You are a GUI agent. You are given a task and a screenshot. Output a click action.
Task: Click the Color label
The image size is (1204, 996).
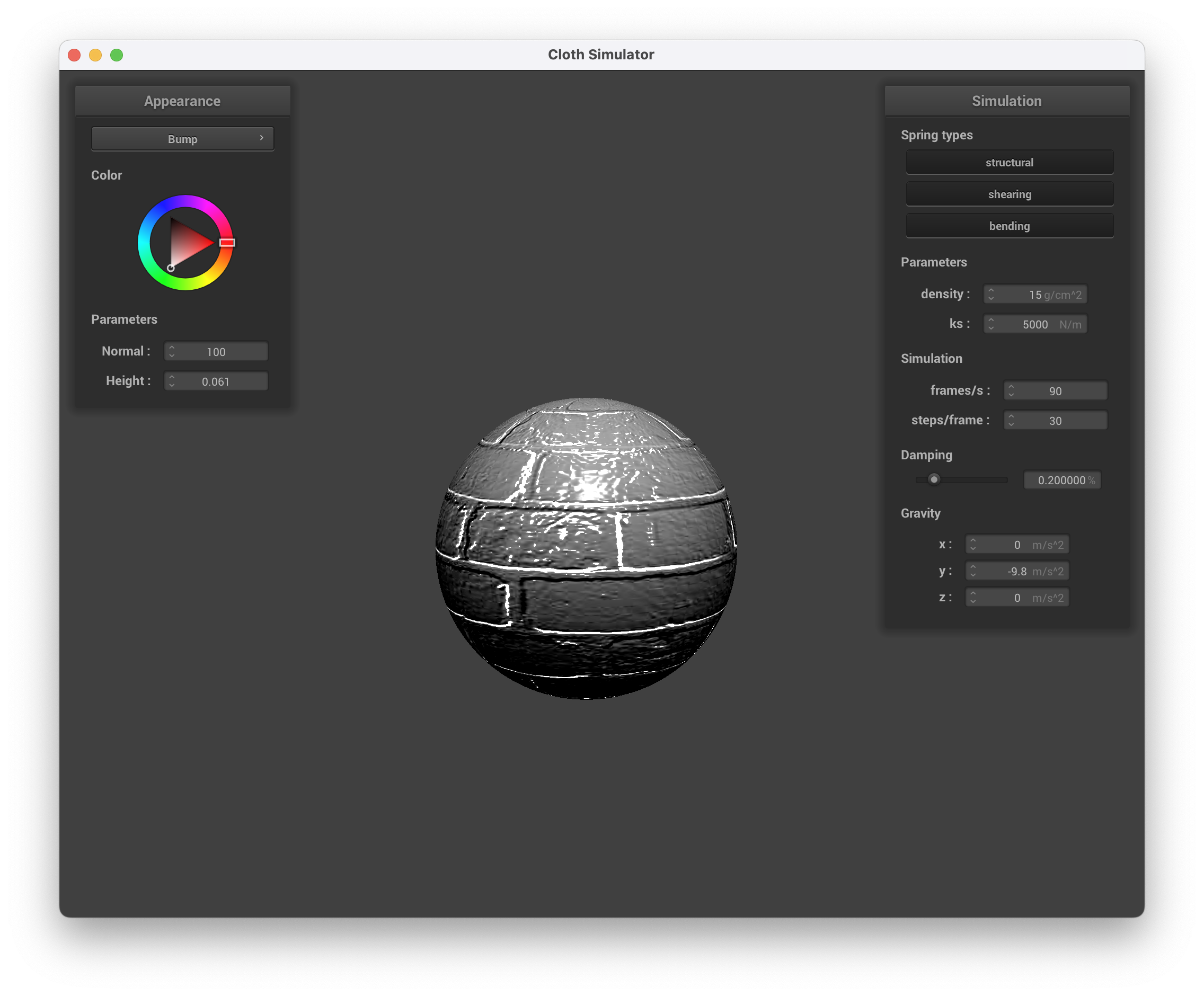[107, 175]
